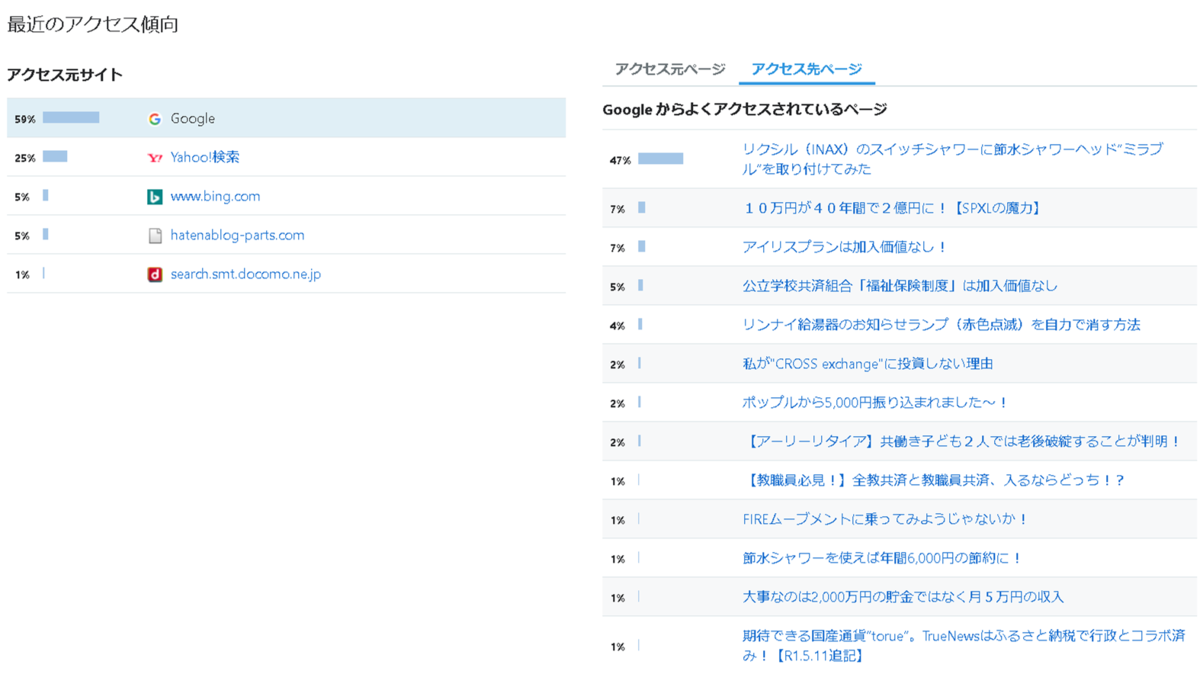The image size is (1200, 674).
Task: Open the 教職員必見 全教共済と教職員共済 article
Action: coord(936,480)
